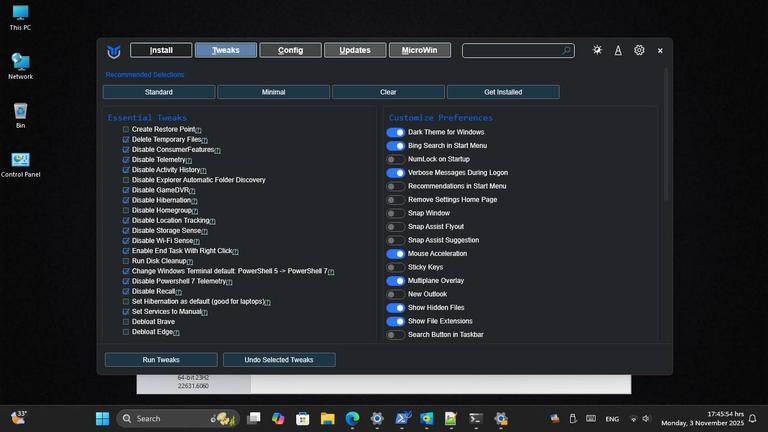
Task: Open PowerShell from the taskbar
Action: [402, 419]
